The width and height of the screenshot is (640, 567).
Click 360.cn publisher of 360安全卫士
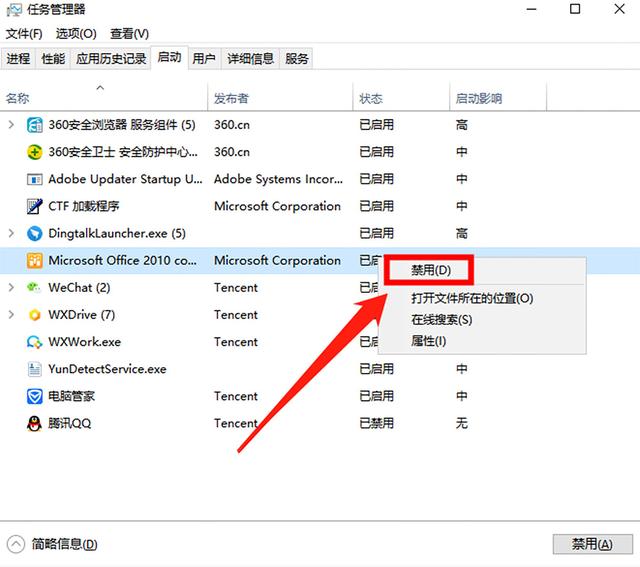point(232,152)
